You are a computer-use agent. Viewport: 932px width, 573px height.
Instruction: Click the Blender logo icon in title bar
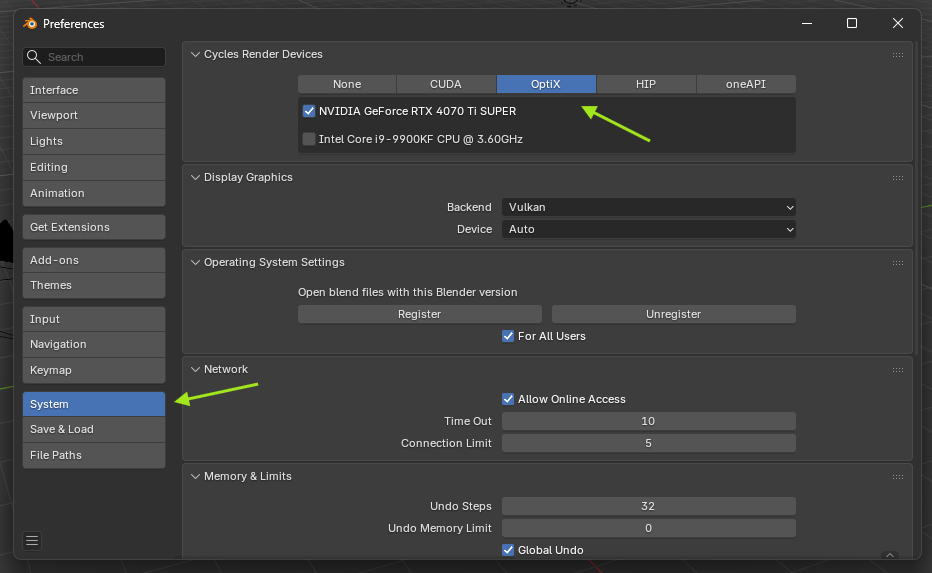pos(30,24)
